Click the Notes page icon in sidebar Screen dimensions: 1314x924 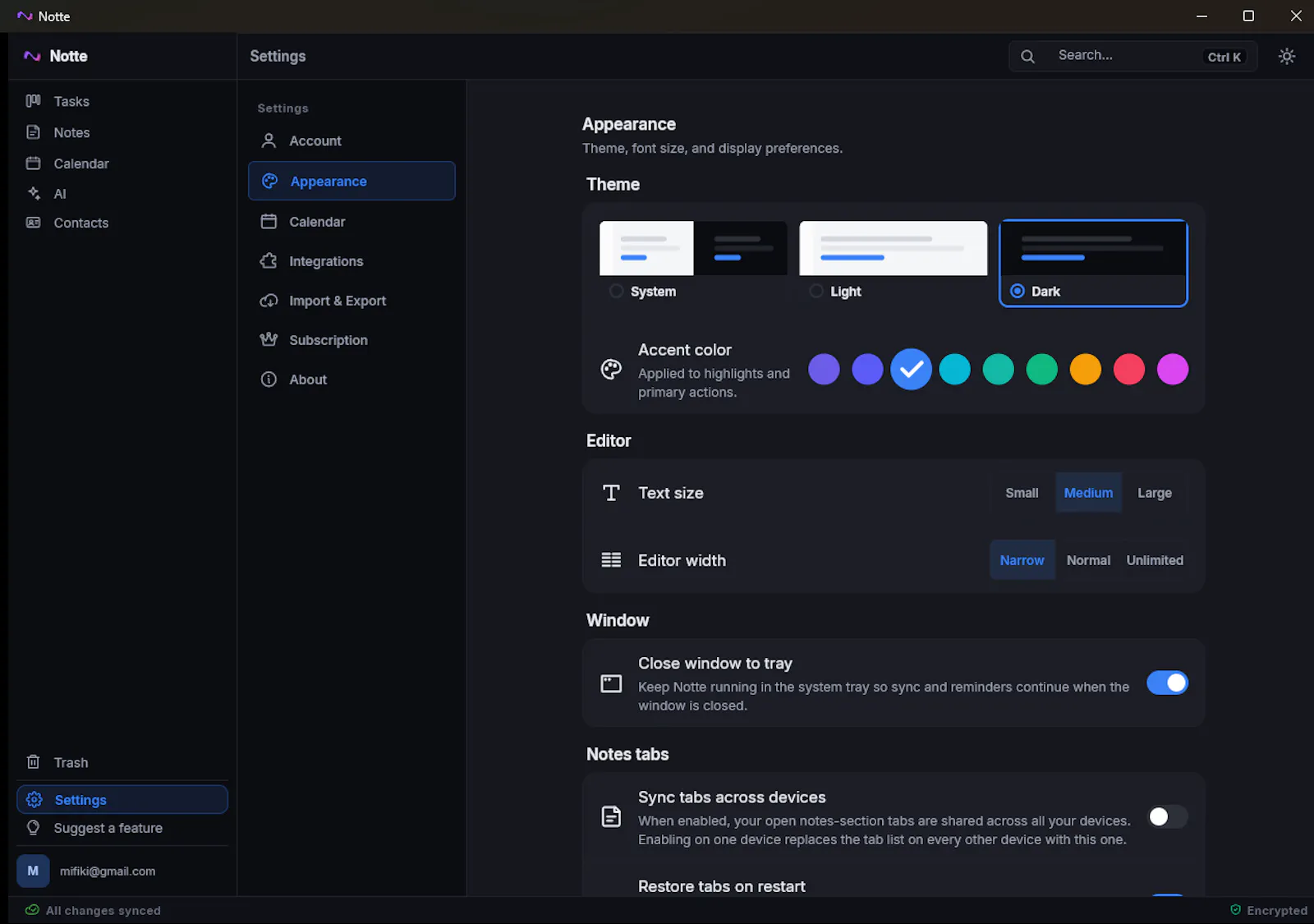tap(33, 132)
